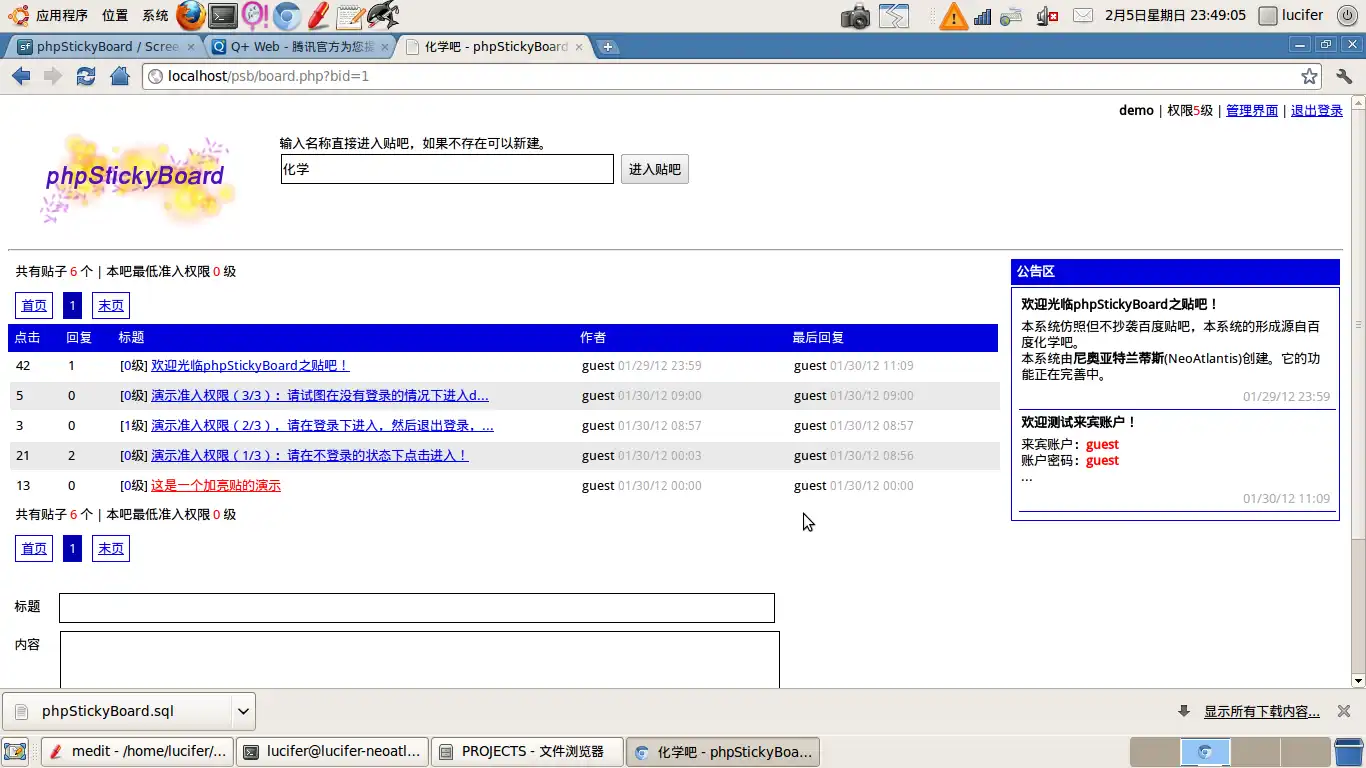Viewport: 1366px width, 768px height.
Task: Click the bottom 末页 pagination link
Action: click(x=111, y=549)
